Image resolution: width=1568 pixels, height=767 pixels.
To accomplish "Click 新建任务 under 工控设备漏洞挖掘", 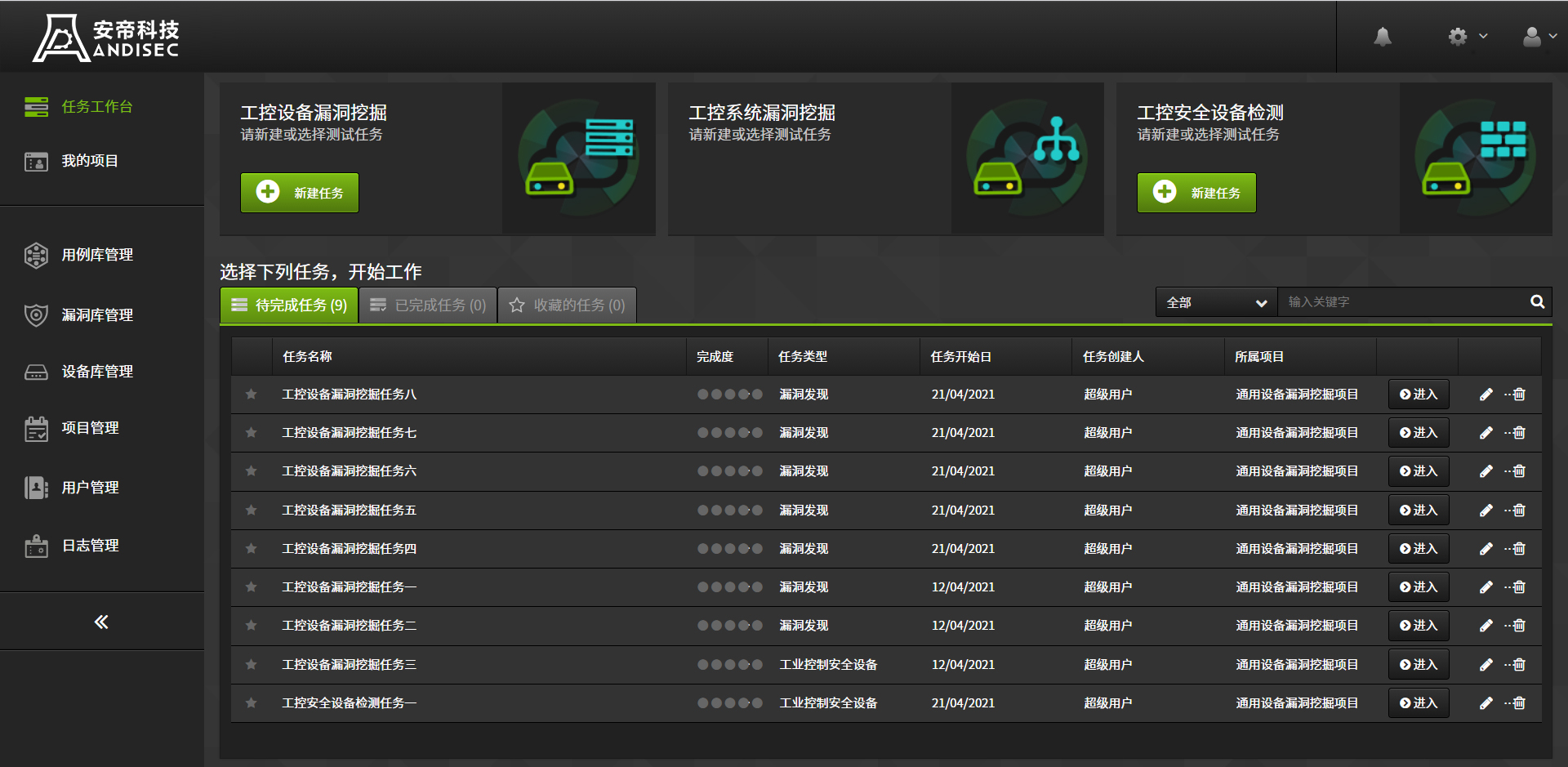I will click(x=300, y=193).
